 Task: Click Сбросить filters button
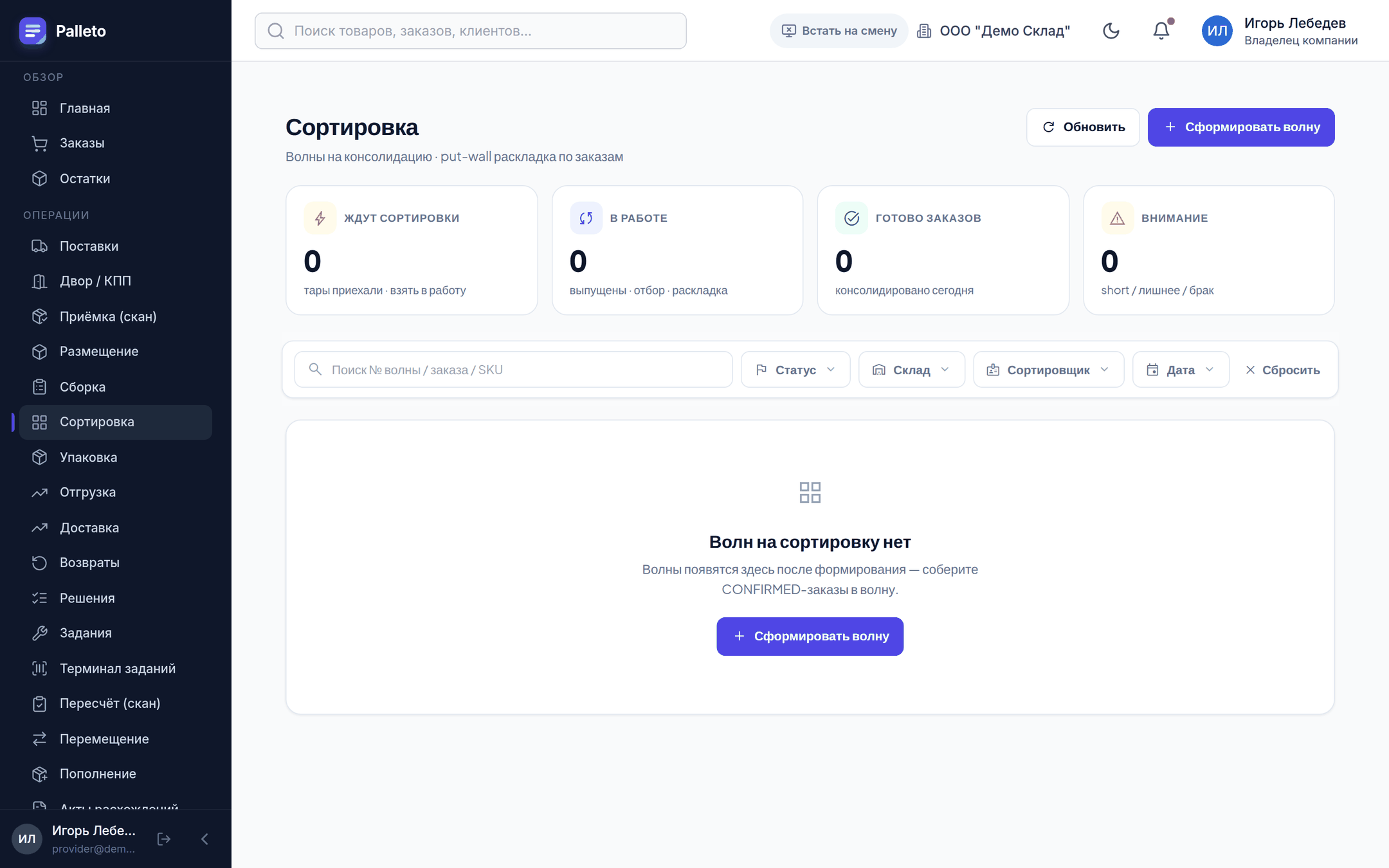pos(1283,370)
